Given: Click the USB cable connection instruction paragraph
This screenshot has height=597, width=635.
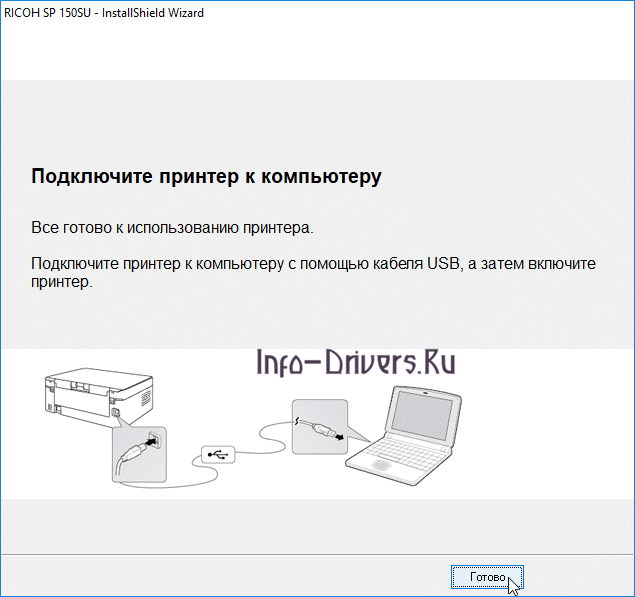Looking at the screenshot, I should pos(313,272).
